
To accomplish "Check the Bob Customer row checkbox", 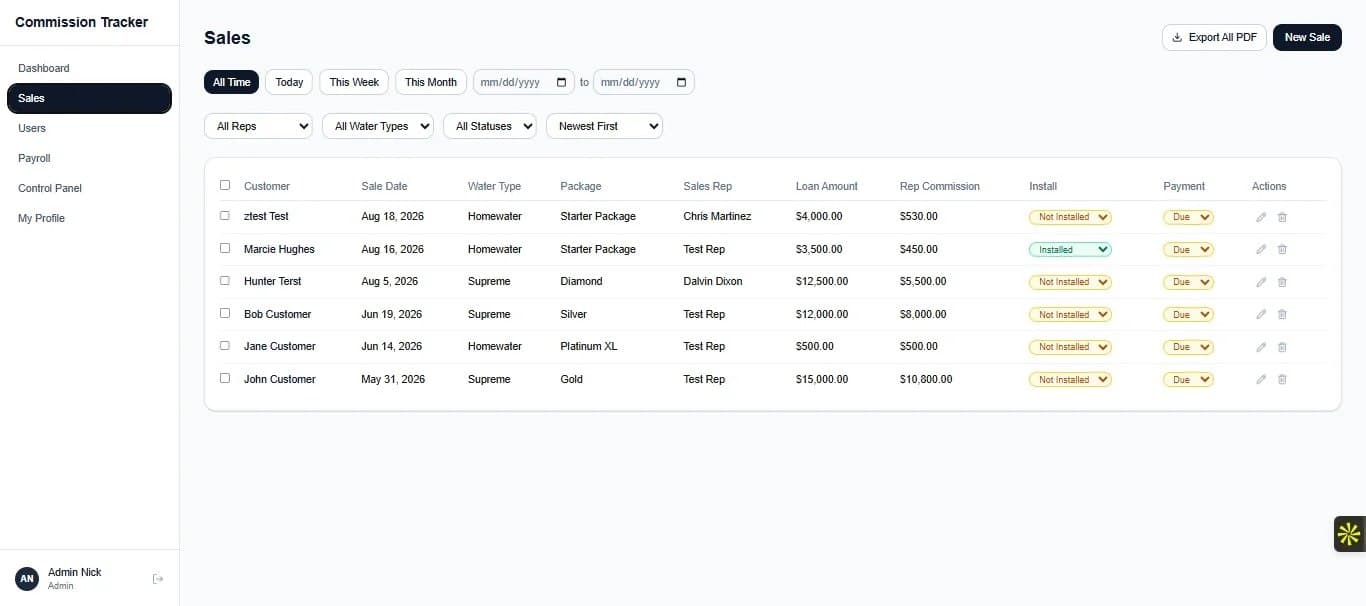I will 225,313.
